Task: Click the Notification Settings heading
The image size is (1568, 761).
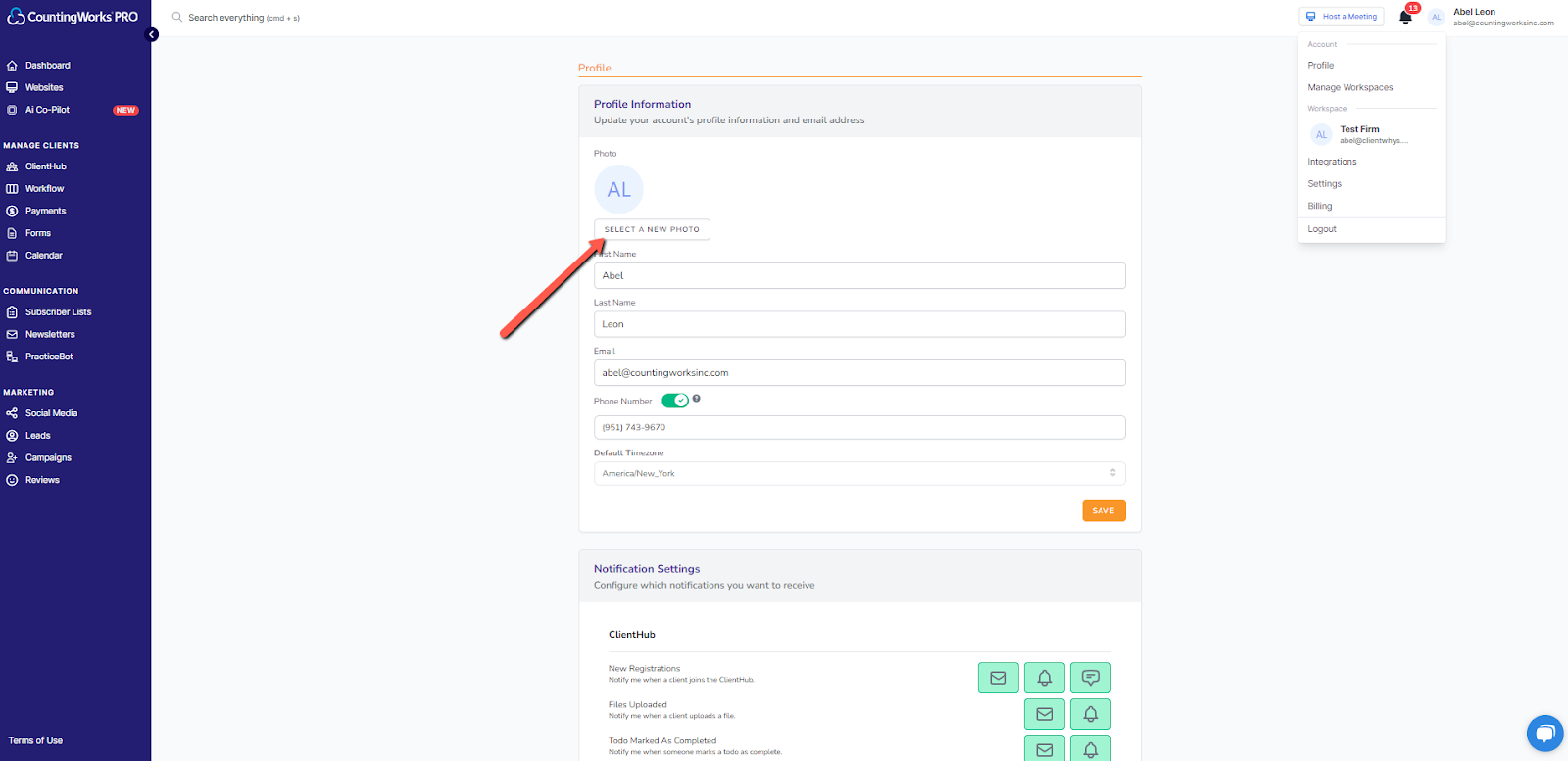Action: click(x=647, y=569)
